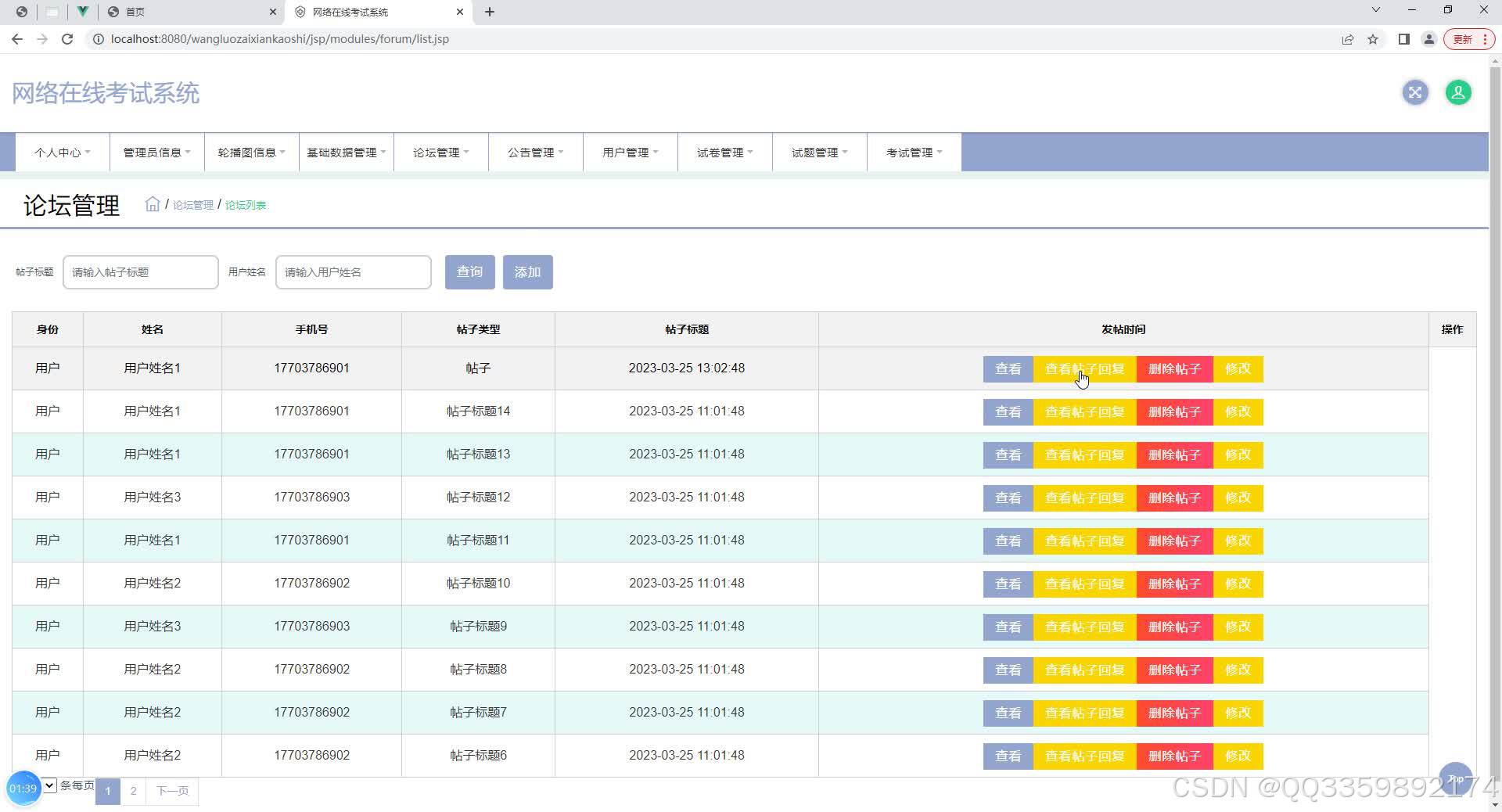Select the 网络在线考试系统 browser tab
This screenshot has width=1502, height=812.
pos(379,12)
